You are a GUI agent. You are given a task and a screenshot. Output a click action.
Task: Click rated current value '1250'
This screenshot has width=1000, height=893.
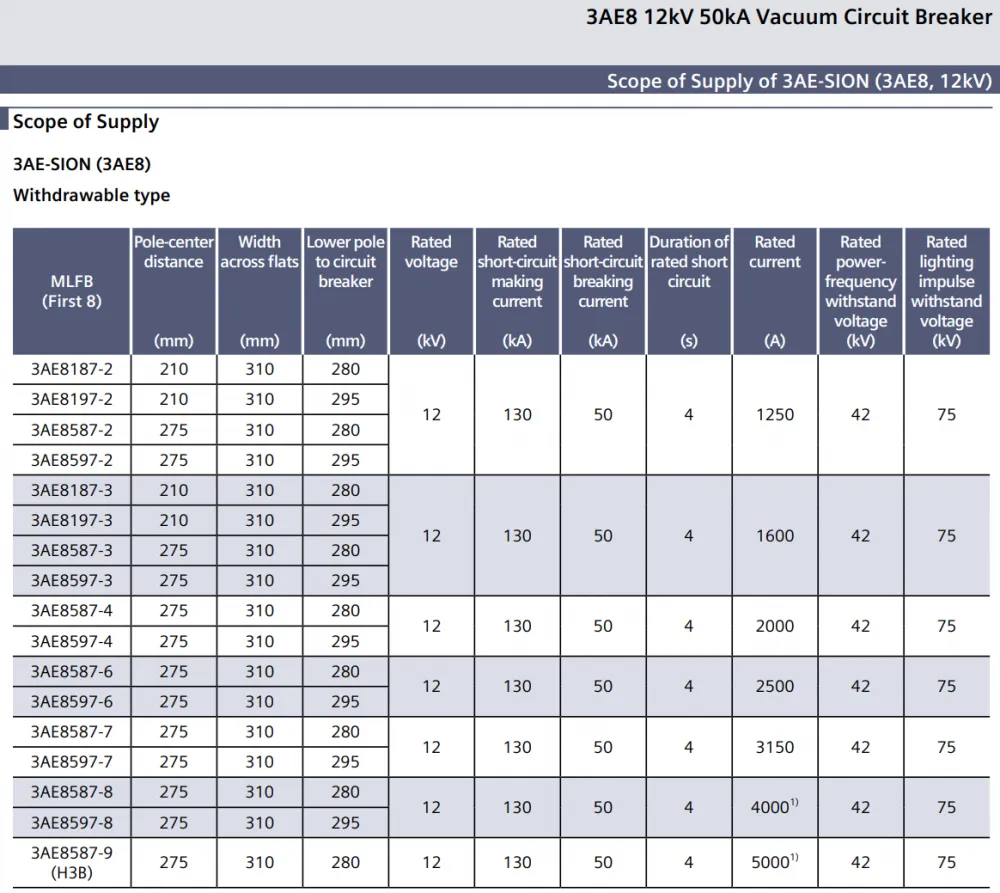pyautogui.click(x=775, y=415)
